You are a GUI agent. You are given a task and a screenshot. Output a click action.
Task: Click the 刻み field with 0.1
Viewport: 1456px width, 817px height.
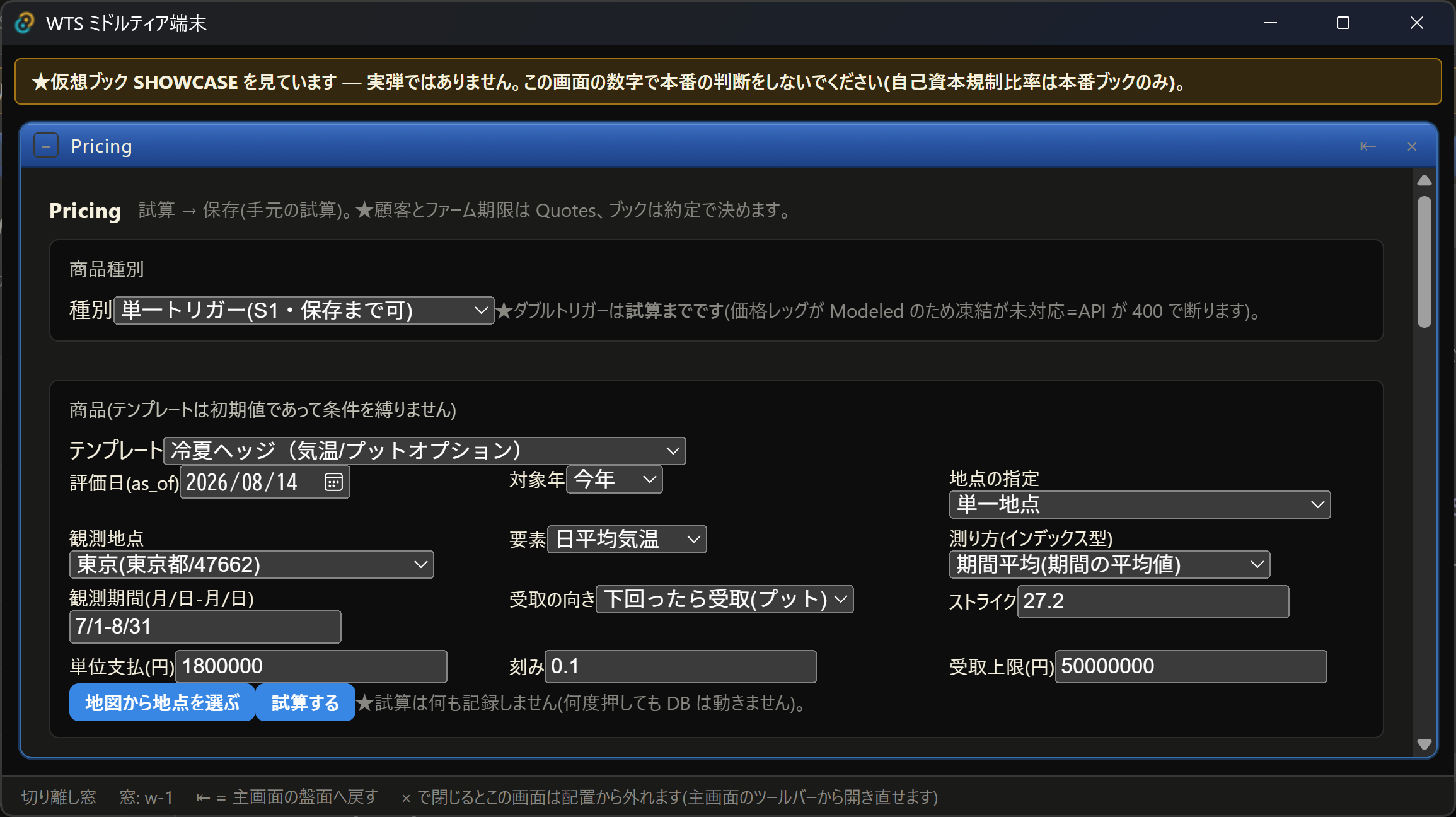pyautogui.click(x=681, y=666)
